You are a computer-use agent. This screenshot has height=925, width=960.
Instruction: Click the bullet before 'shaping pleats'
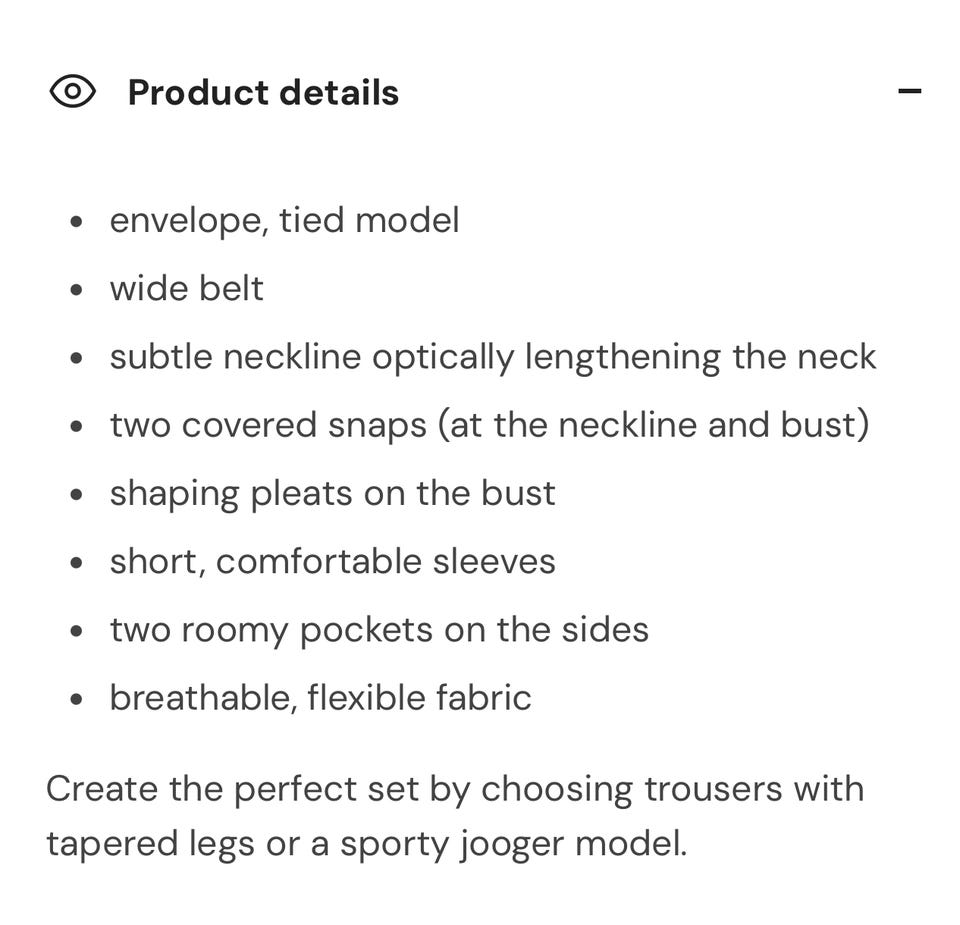pos(77,494)
